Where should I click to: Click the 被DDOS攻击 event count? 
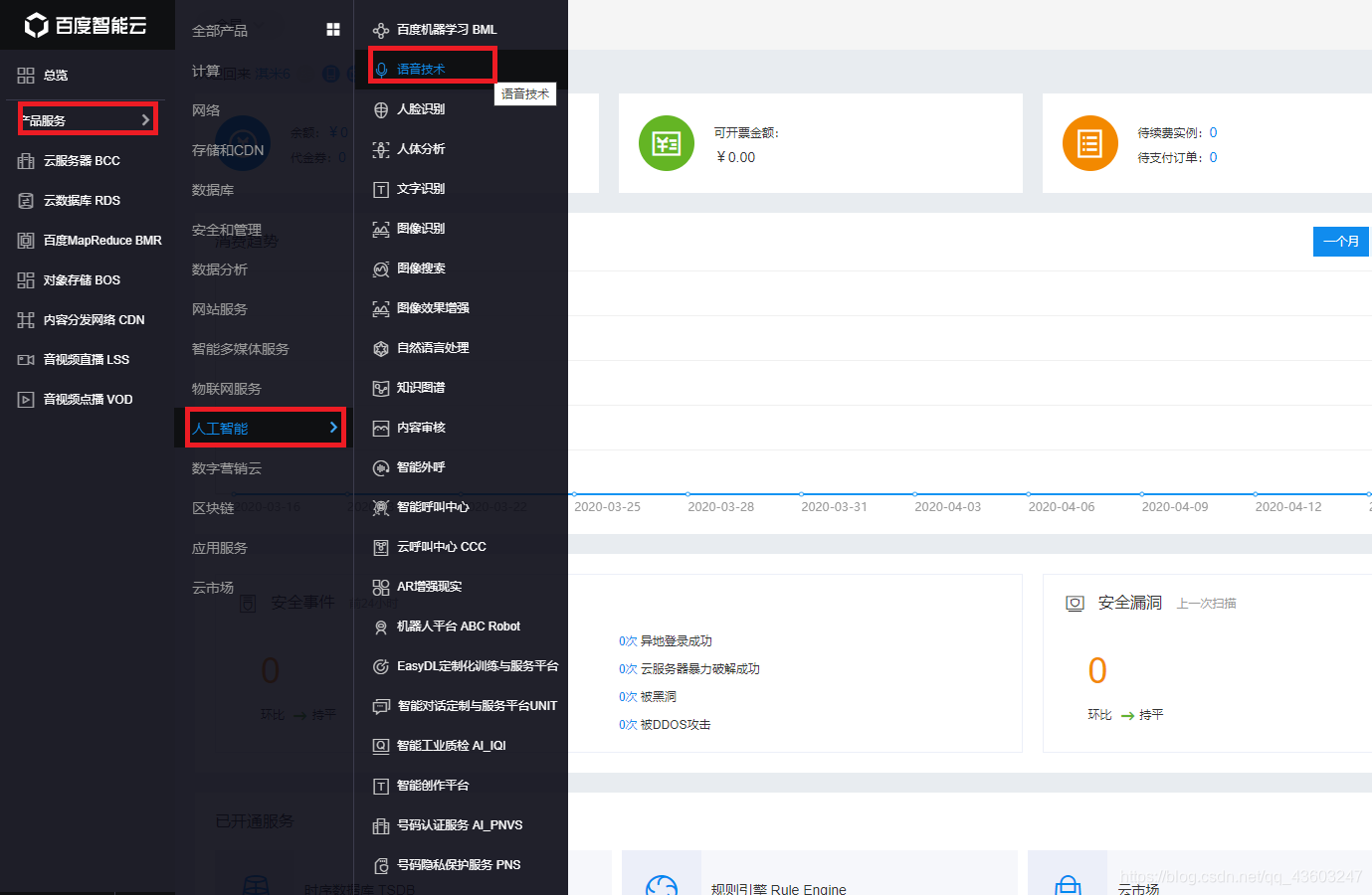[628, 725]
